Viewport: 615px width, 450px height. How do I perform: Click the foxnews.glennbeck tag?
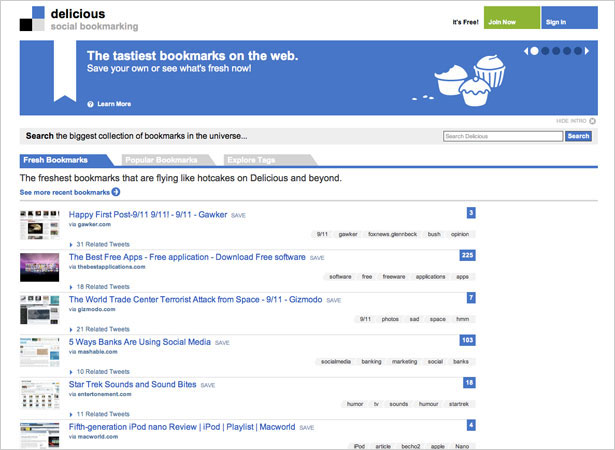pyautogui.click(x=392, y=234)
